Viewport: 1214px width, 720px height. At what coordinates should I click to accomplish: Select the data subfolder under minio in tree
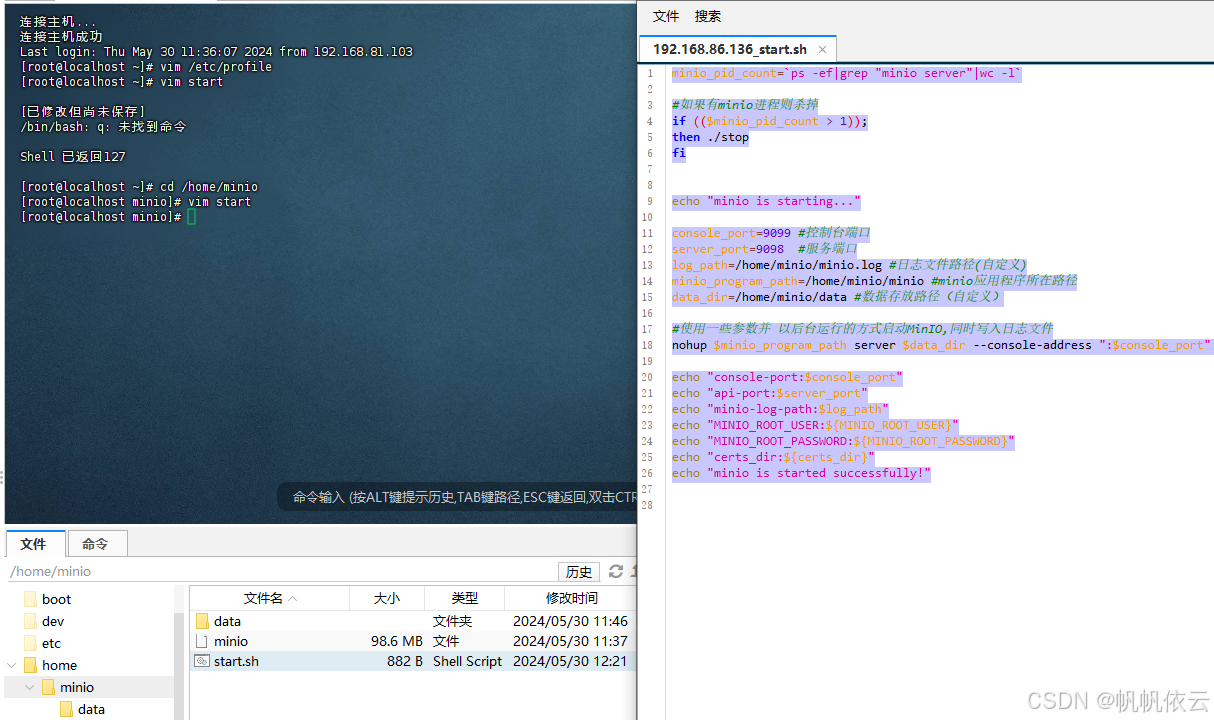click(91, 709)
